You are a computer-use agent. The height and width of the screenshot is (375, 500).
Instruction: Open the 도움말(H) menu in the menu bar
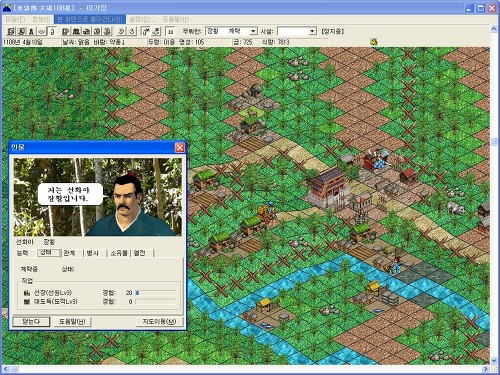click(x=176, y=19)
